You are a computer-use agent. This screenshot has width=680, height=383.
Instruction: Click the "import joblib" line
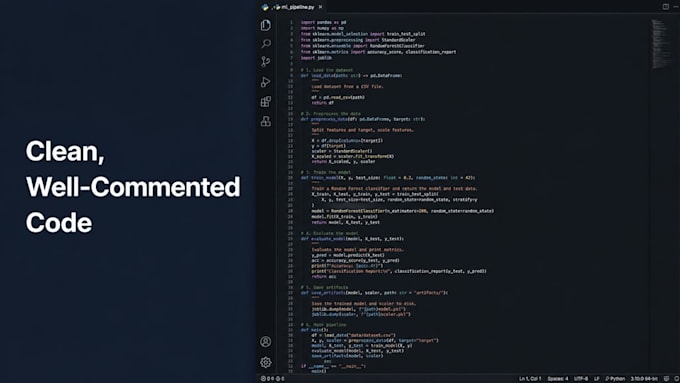click(316, 57)
